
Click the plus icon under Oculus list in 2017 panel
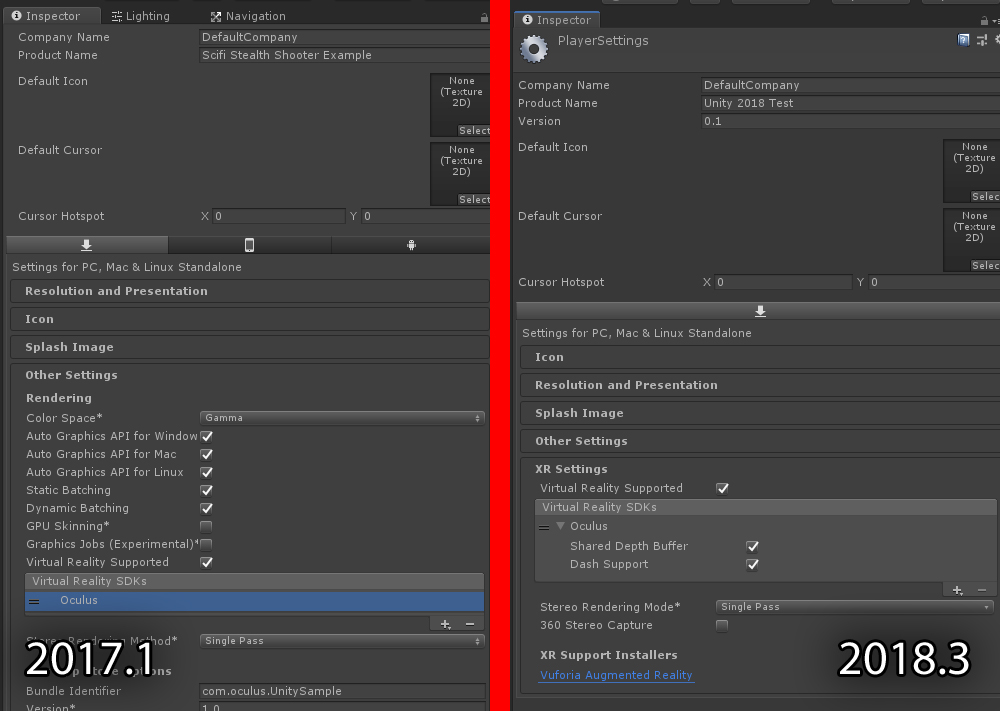[x=446, y=624]
